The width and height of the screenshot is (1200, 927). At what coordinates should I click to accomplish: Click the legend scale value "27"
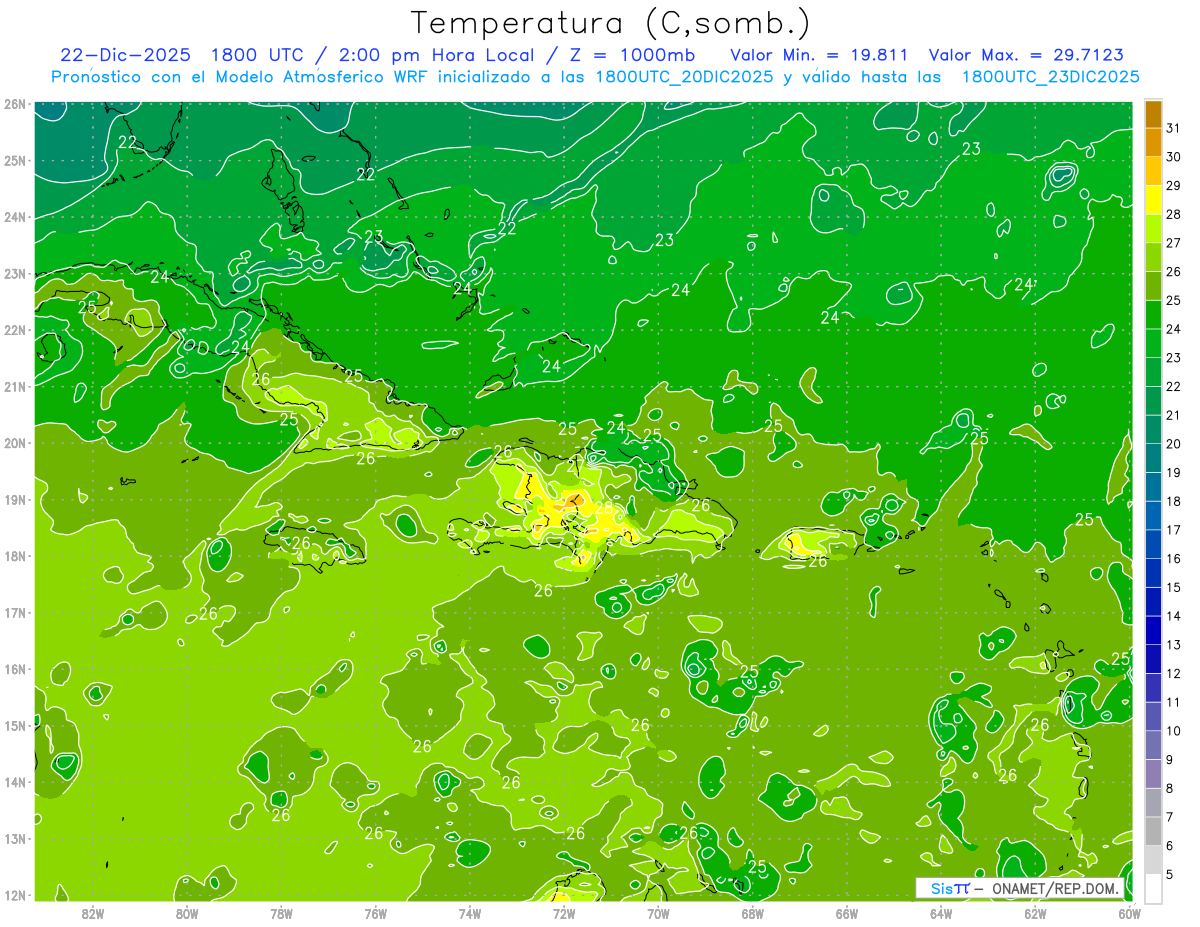pos(1173,242)
